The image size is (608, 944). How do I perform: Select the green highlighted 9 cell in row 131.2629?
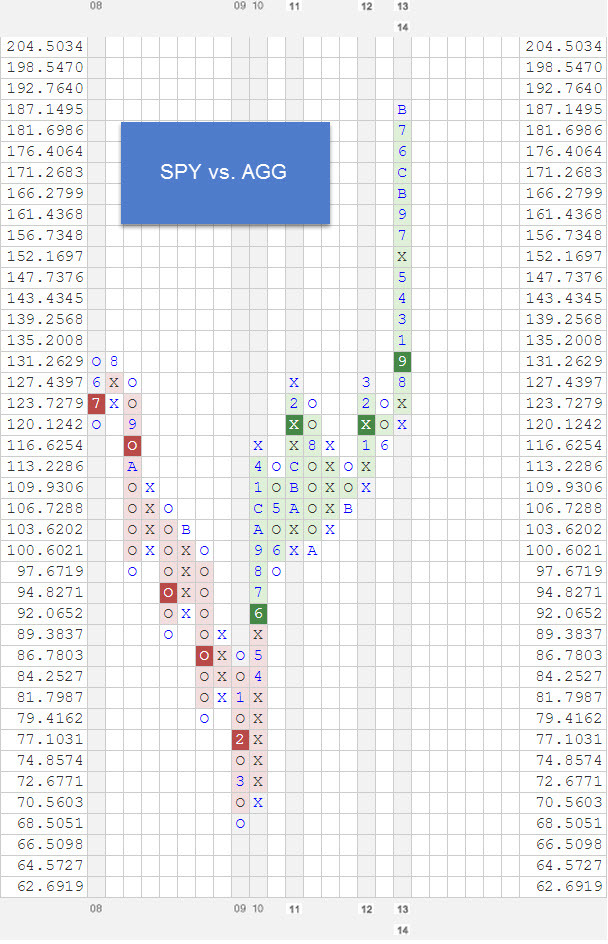[x=402, y=361]
